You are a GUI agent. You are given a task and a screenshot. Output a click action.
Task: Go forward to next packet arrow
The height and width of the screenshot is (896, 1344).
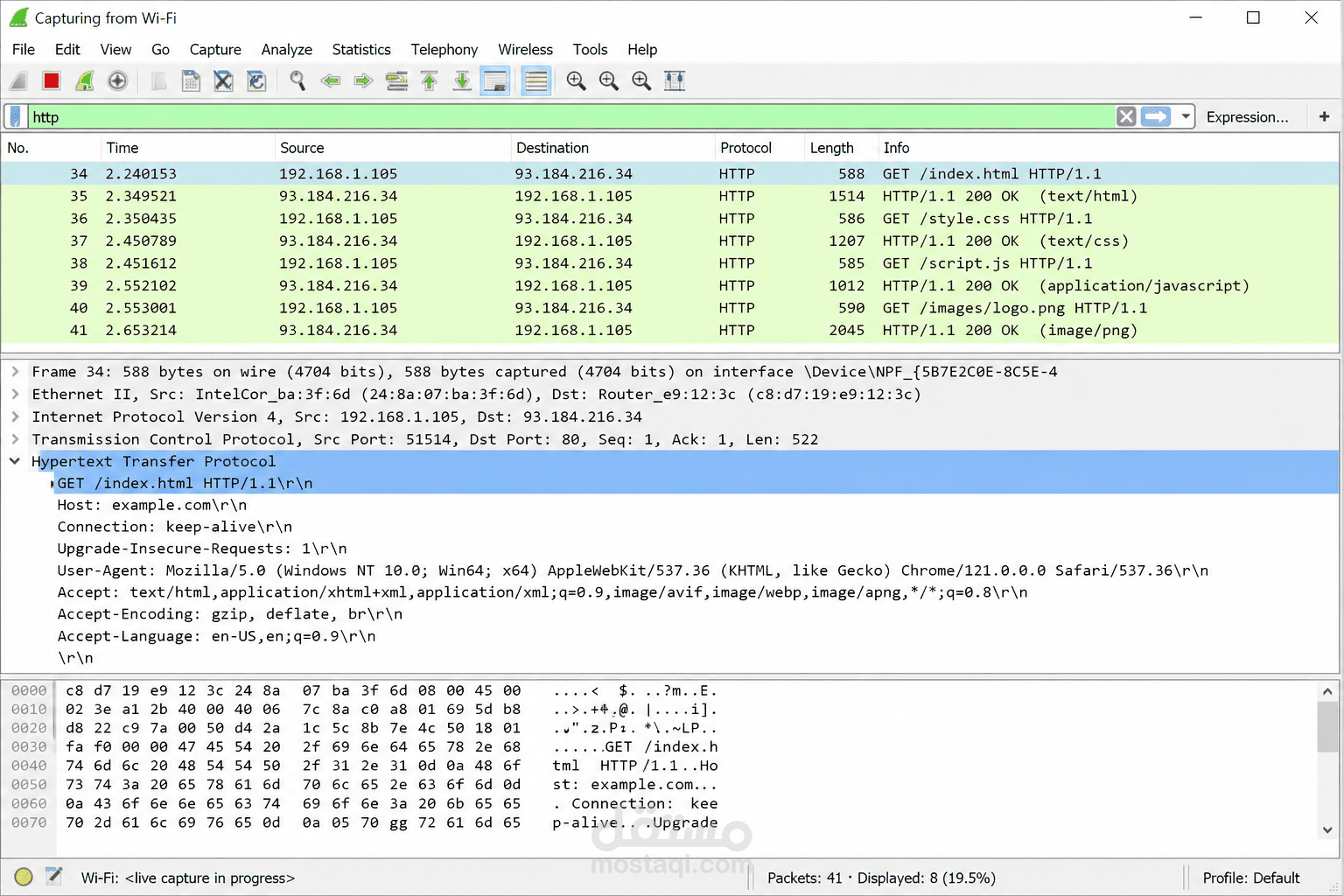coord(363,81)
